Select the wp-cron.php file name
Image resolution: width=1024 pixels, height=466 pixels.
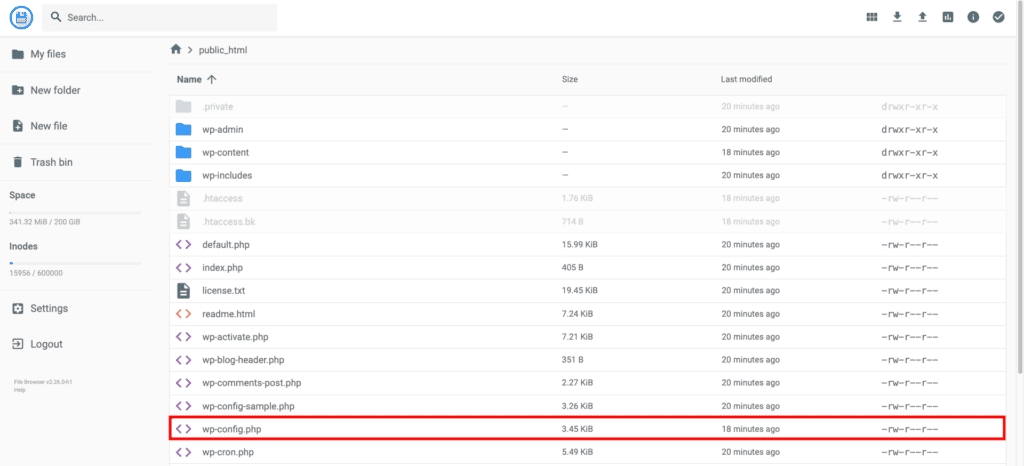point(228,452)
